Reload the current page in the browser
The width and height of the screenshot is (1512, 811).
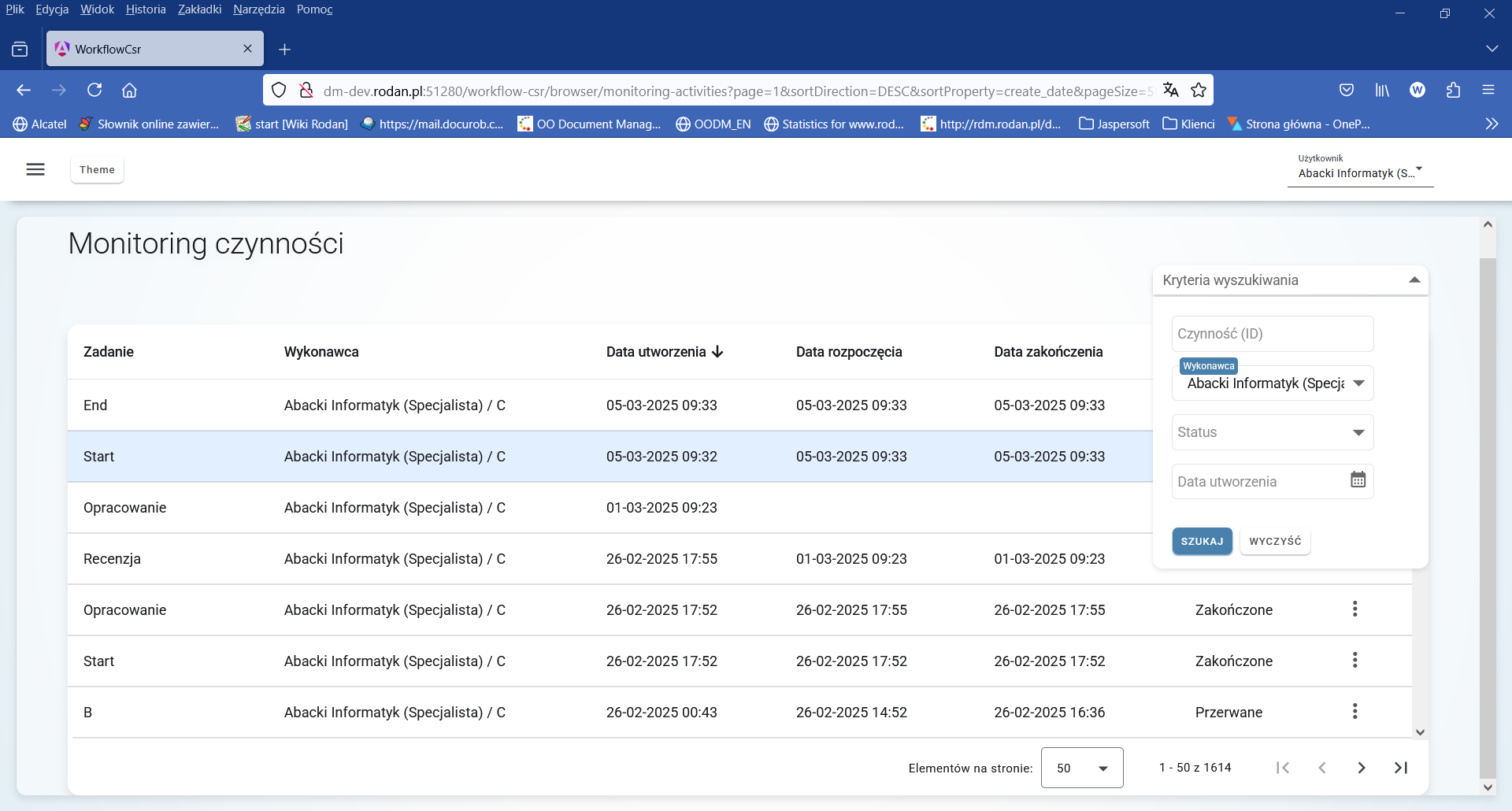tap(94, 90)
